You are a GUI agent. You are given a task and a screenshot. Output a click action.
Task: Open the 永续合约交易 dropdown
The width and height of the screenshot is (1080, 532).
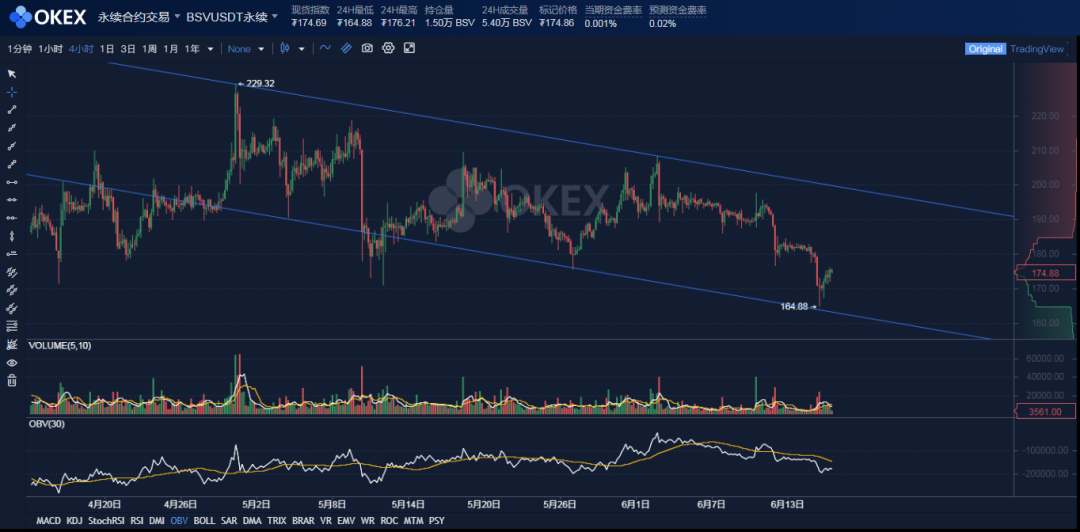click(140, 17)
